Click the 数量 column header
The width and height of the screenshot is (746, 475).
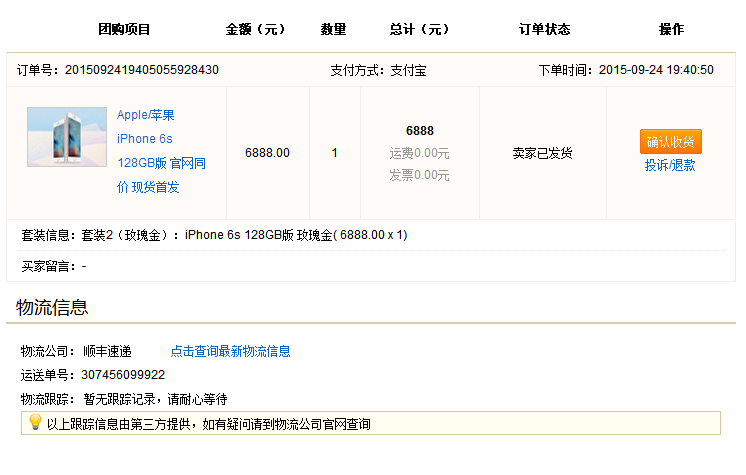pyautogui.click(x=333, y=30)
